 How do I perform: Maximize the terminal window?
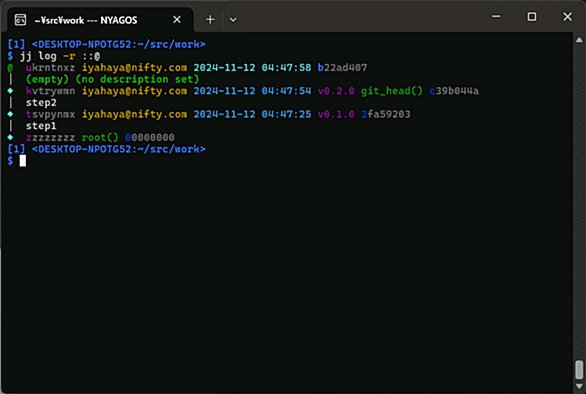coord(531,16)
